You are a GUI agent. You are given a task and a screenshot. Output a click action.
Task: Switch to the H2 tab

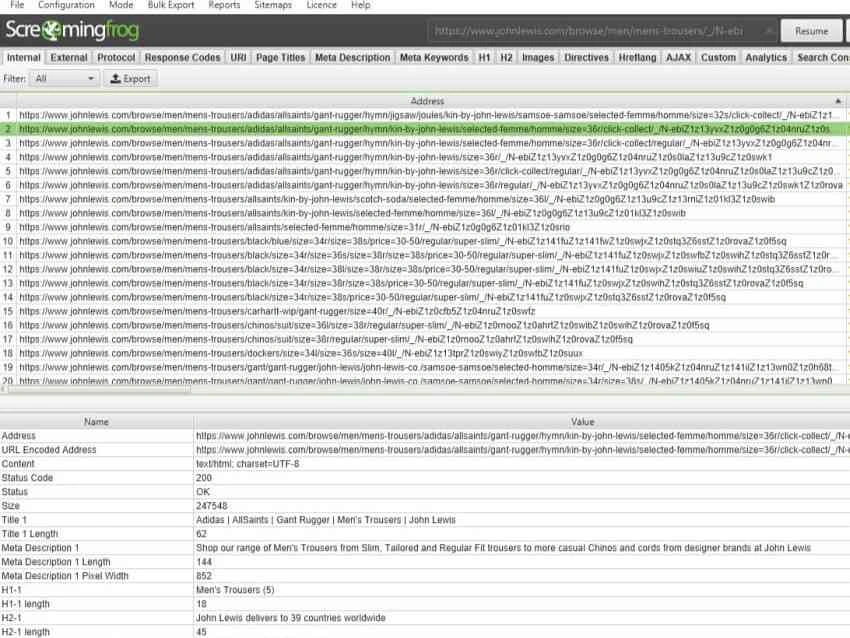click(x=506, y=57)
